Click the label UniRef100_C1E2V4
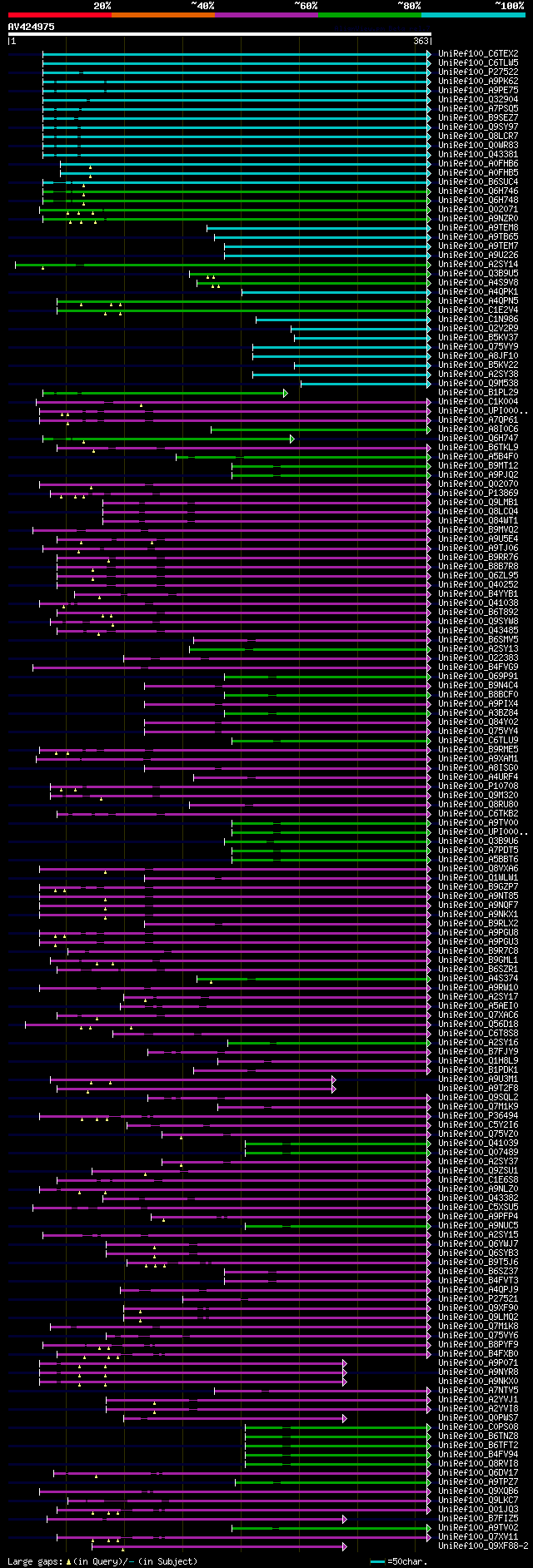 (x=478, y=310)
